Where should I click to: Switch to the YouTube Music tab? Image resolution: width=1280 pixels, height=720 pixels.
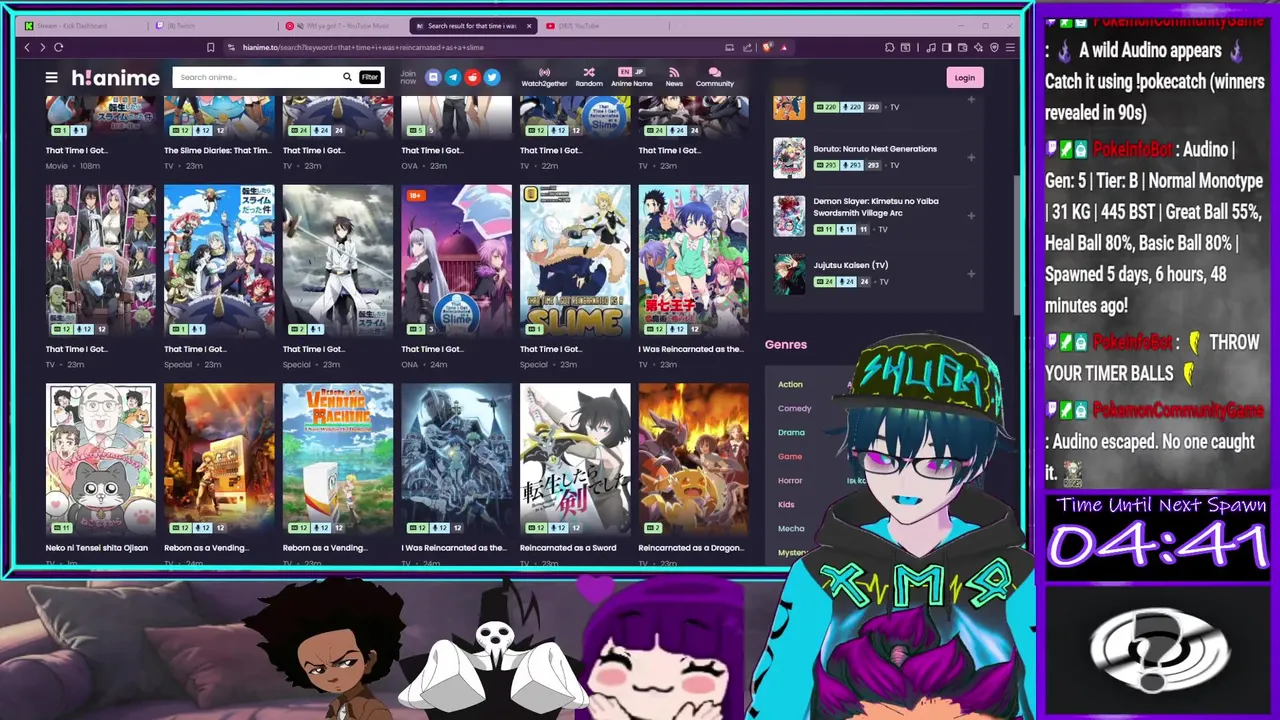pos(345,26)
